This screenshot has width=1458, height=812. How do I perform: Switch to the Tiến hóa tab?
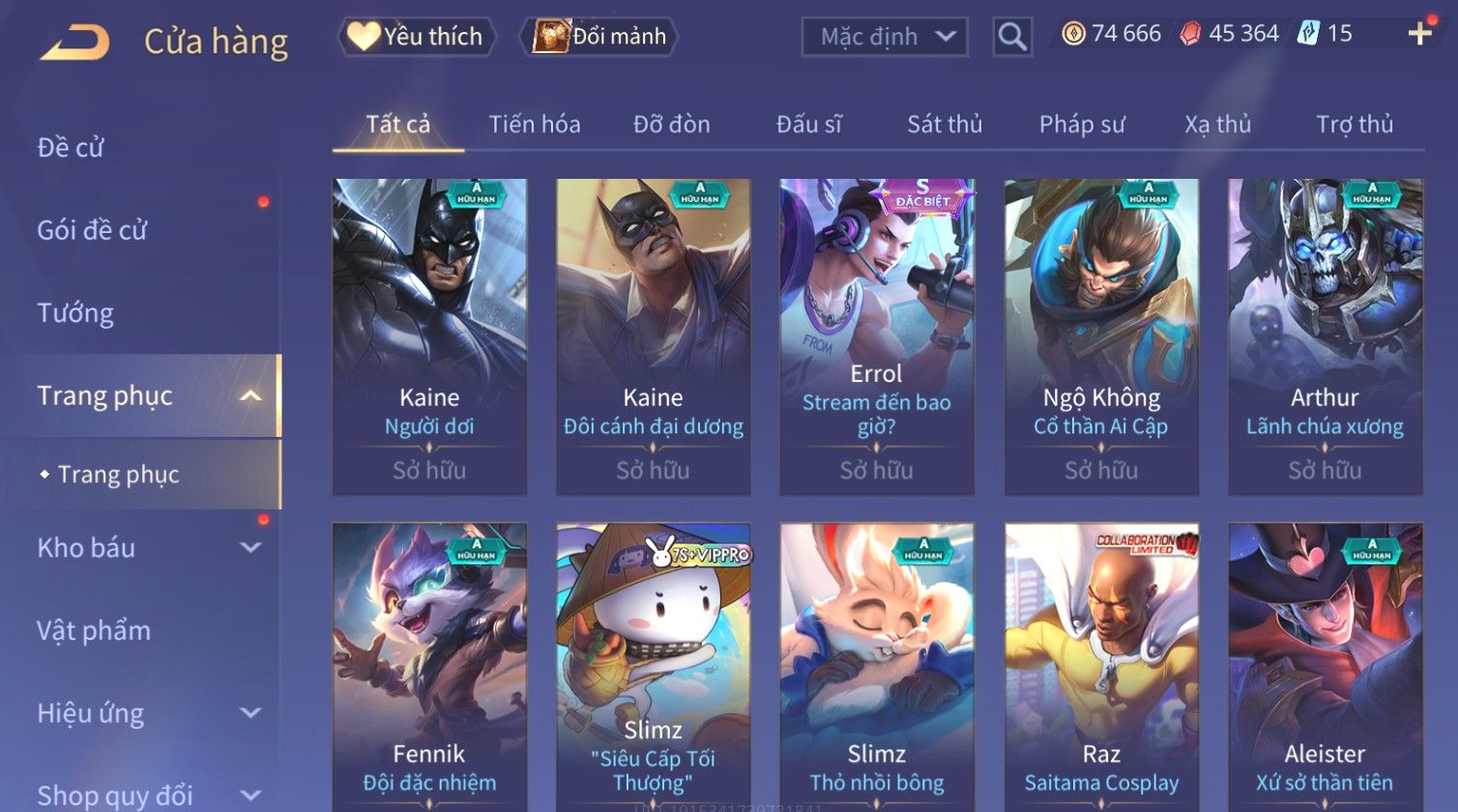point(535,125)
